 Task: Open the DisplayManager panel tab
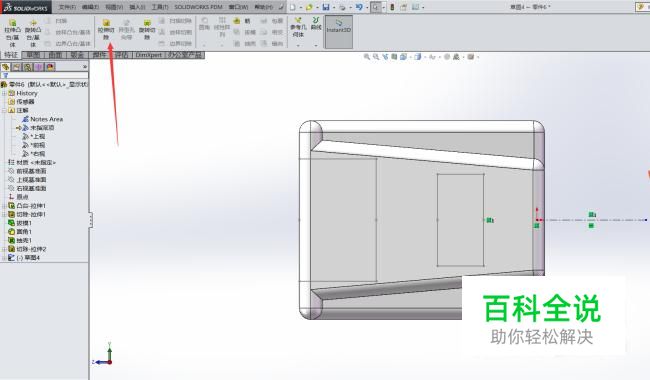pos(50,67)
